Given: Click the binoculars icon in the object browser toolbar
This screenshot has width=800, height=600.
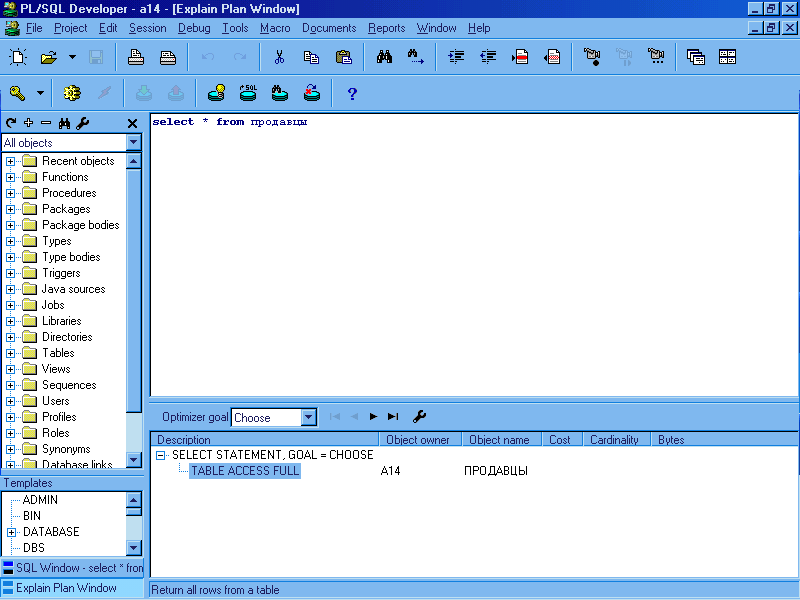Looking at the screenshot, I should (64, 123).
